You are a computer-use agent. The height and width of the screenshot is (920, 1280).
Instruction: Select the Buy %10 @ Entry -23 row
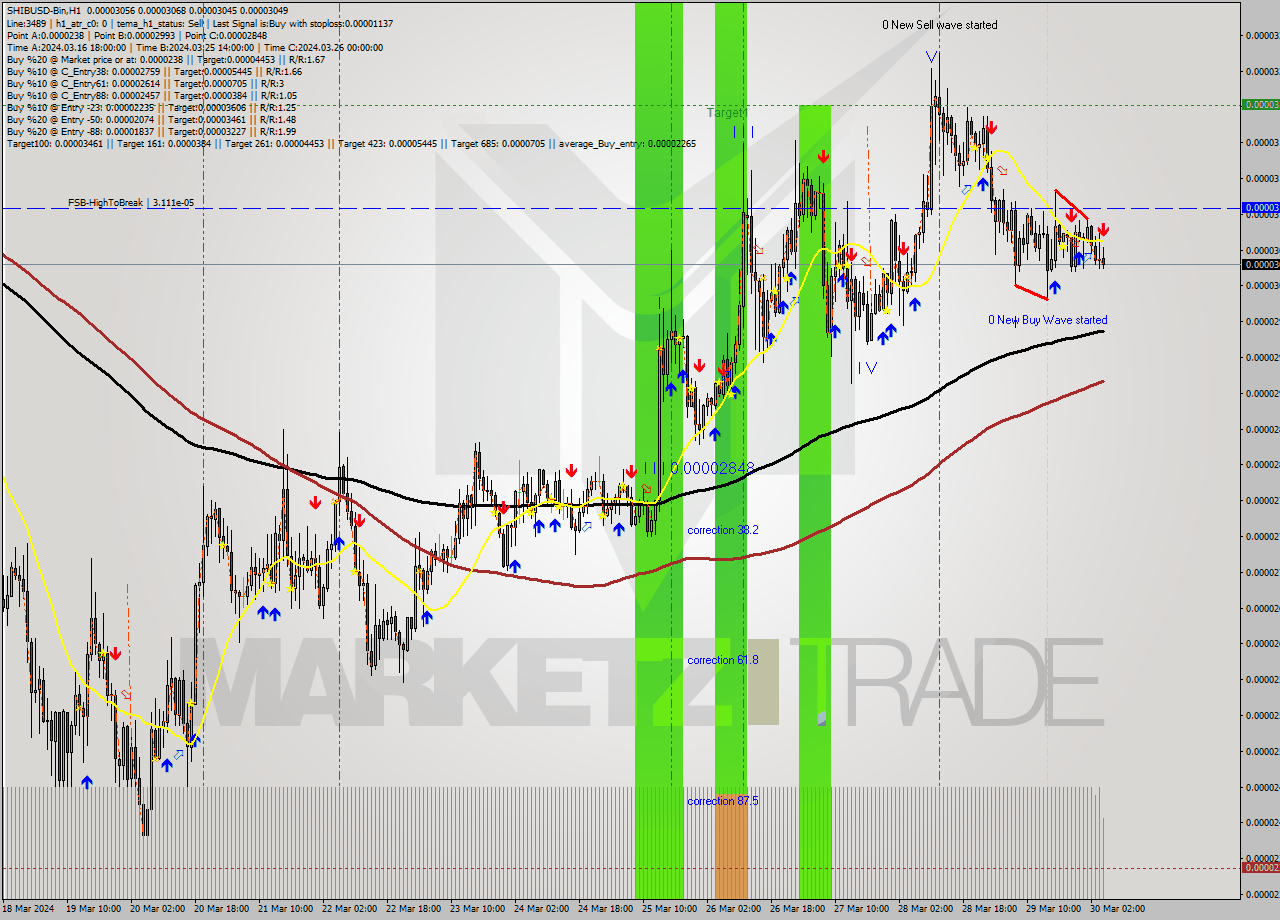(151, 107)
